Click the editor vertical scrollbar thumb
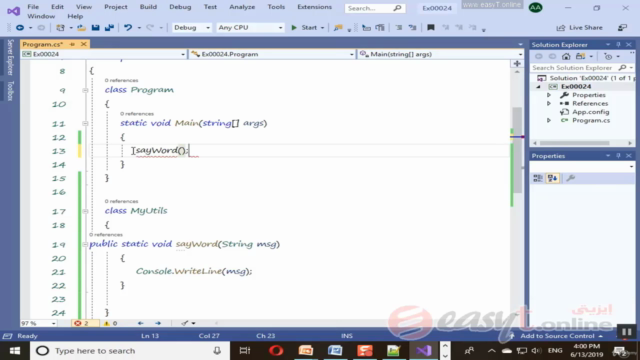Image resolution: width=640 pixels, height=360 pixels. pos(517,151)
